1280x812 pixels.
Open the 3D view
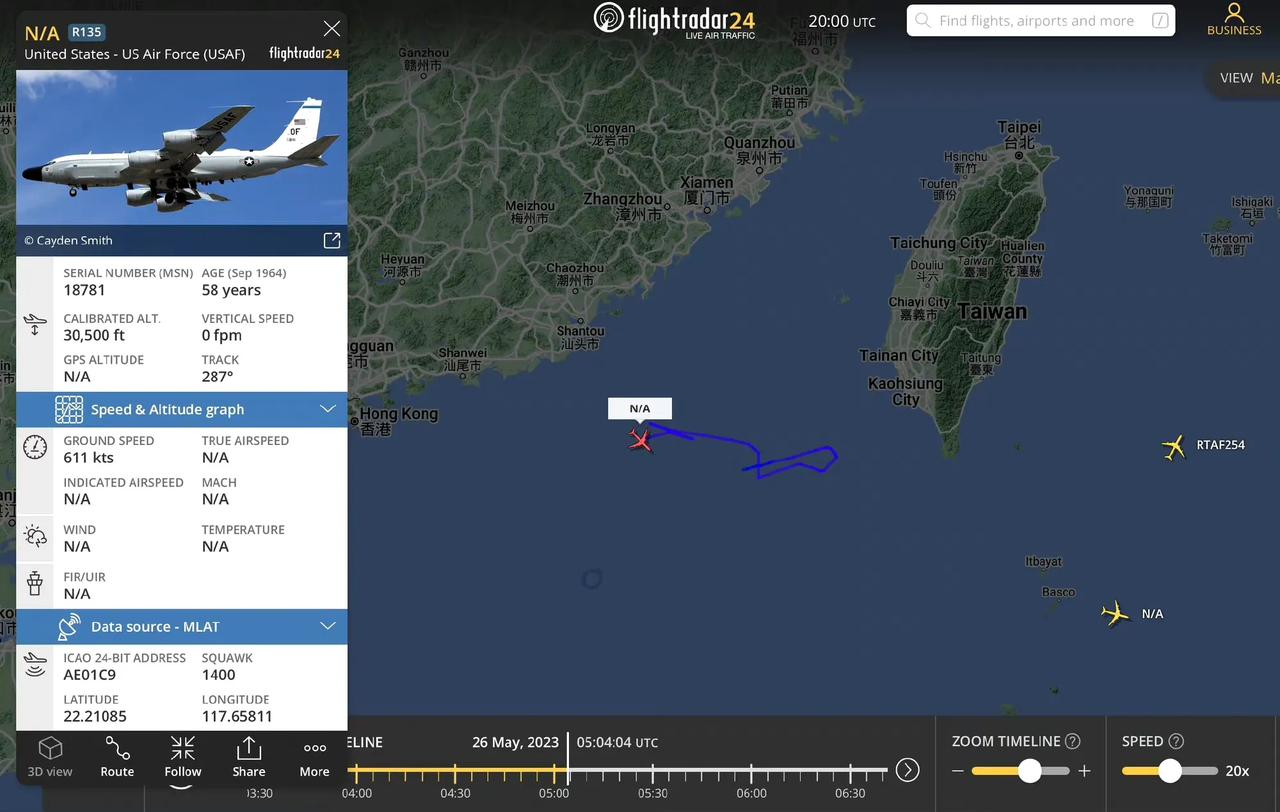pos(50,756)
